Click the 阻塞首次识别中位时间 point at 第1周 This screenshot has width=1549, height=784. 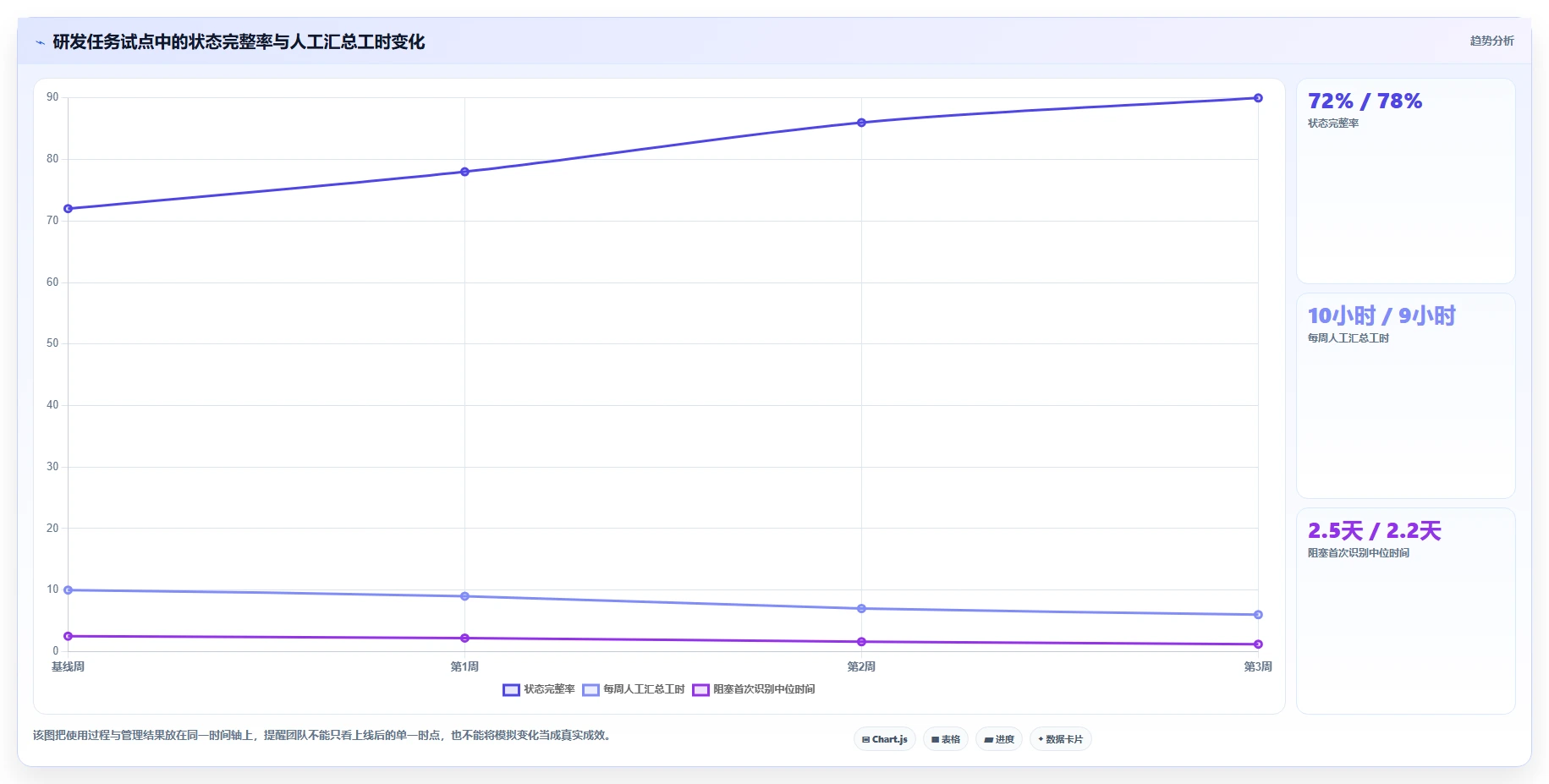tap(464, 639)
